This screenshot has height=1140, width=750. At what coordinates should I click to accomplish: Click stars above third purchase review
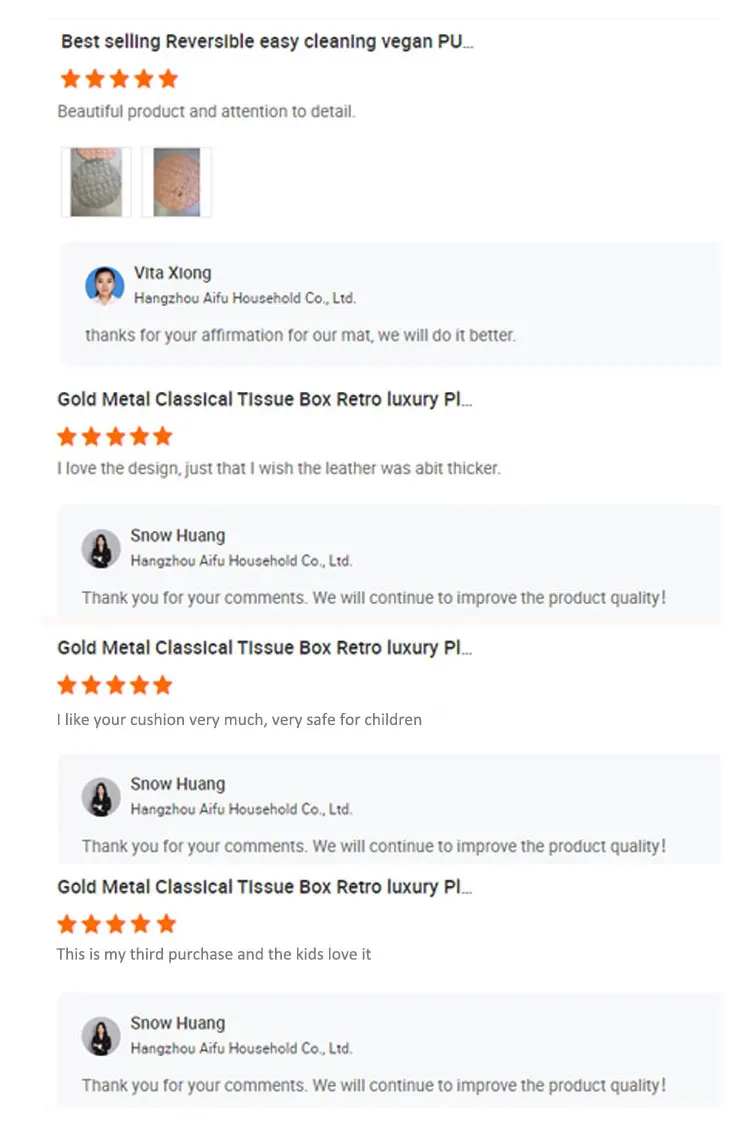(x=115, y=923)
